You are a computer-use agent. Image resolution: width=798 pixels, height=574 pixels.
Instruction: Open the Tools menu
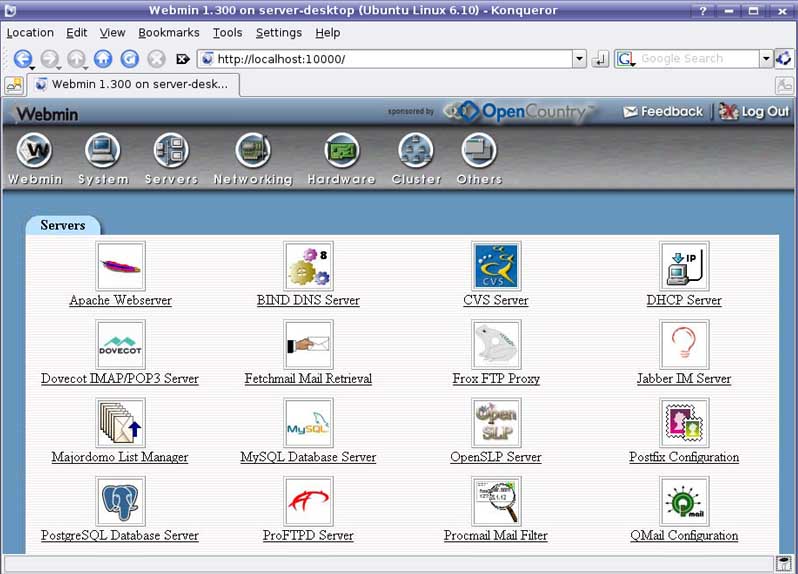(227, 33)
